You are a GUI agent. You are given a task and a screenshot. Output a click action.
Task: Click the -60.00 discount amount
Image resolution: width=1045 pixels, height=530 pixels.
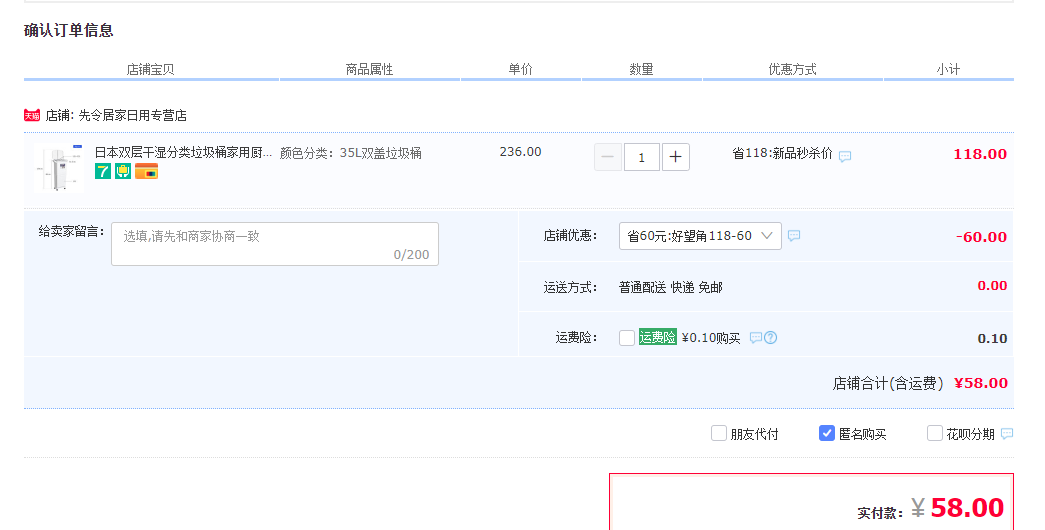click(x=981, y=237)
